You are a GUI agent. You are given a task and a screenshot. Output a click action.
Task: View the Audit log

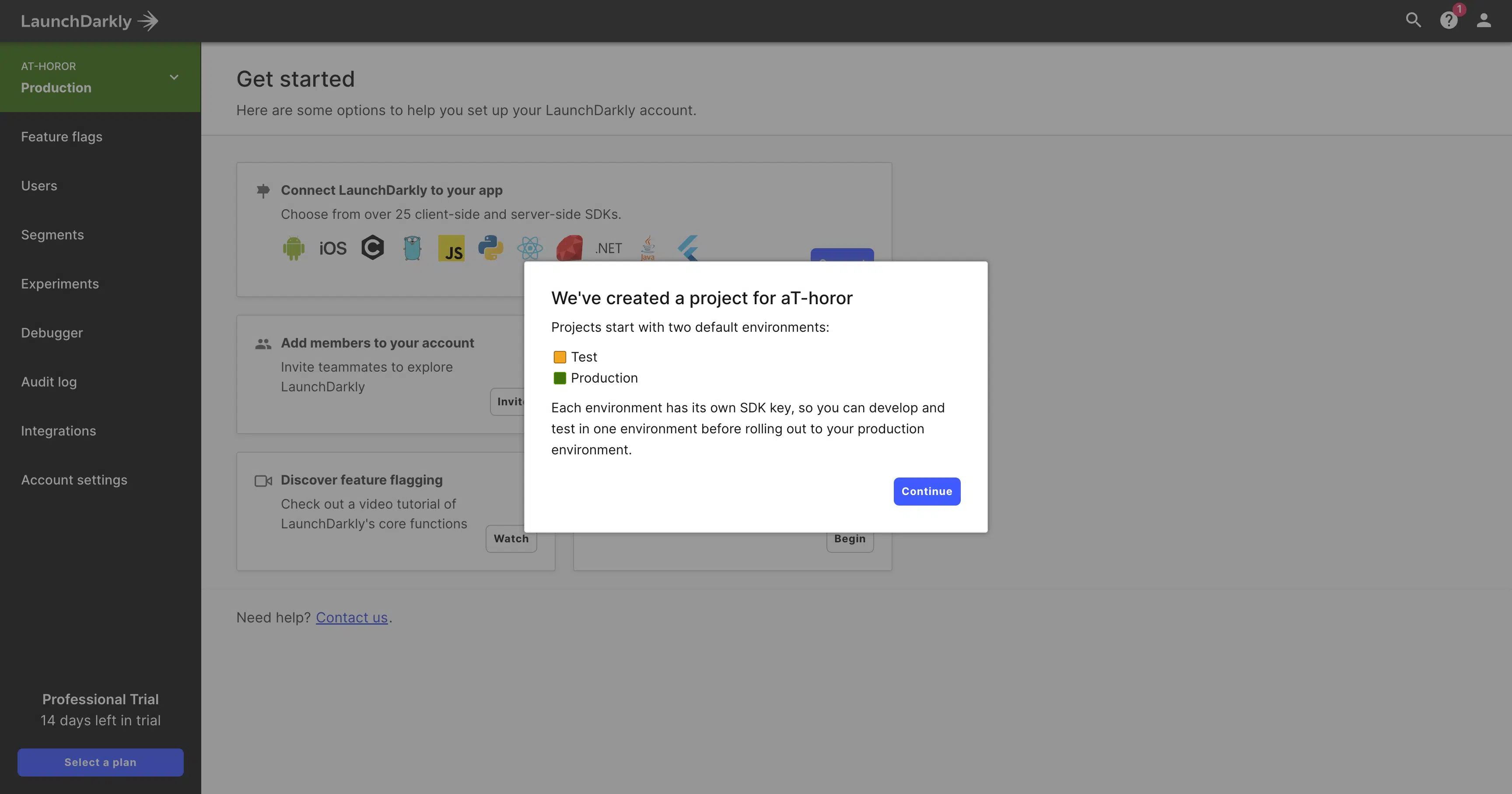[x=49, y=382]
